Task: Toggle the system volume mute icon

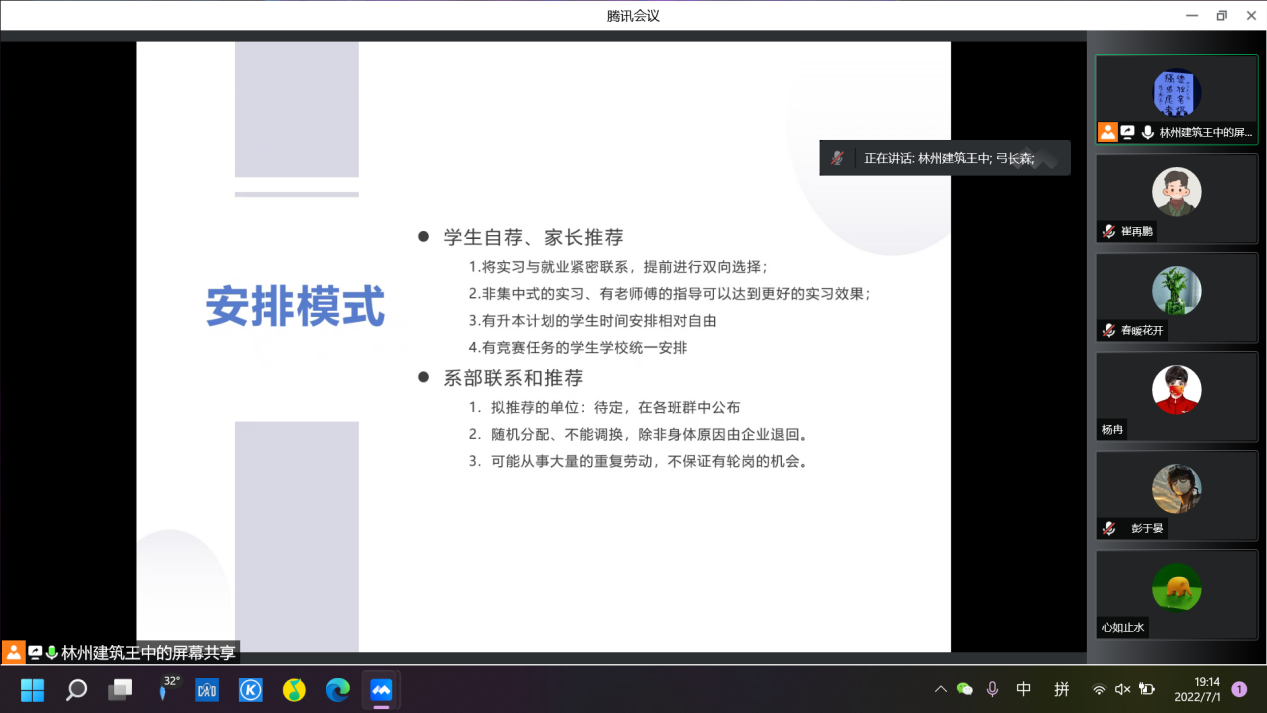Action: click(x=1122, y=689)
